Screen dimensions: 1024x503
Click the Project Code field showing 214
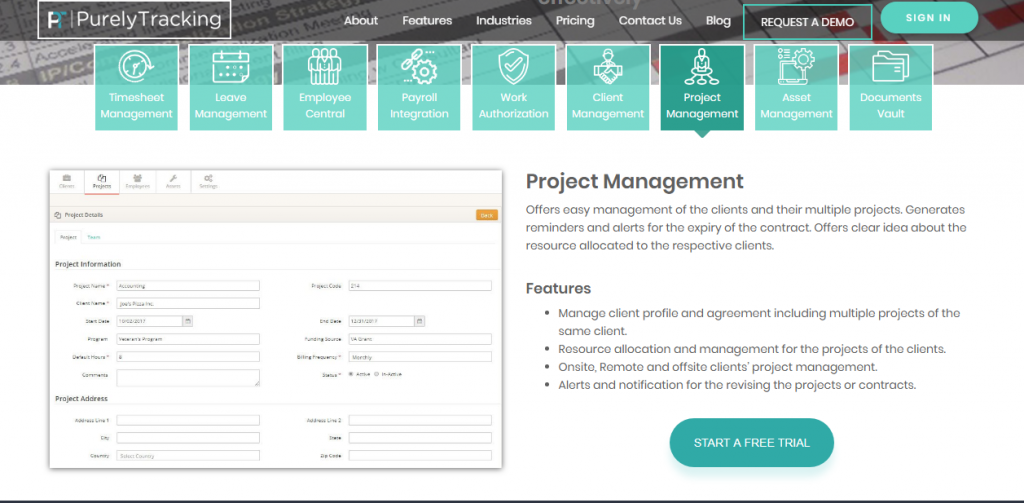tap(420, 285)
